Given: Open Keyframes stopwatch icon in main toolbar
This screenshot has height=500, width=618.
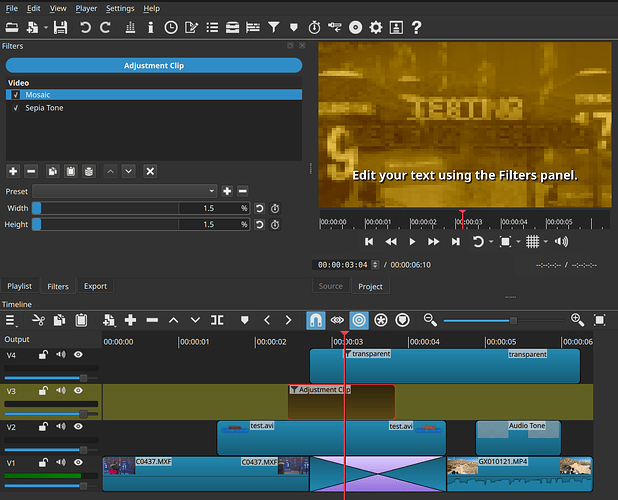Looking at the screenshot, I should pyautogui.click(x=314, y=27).
